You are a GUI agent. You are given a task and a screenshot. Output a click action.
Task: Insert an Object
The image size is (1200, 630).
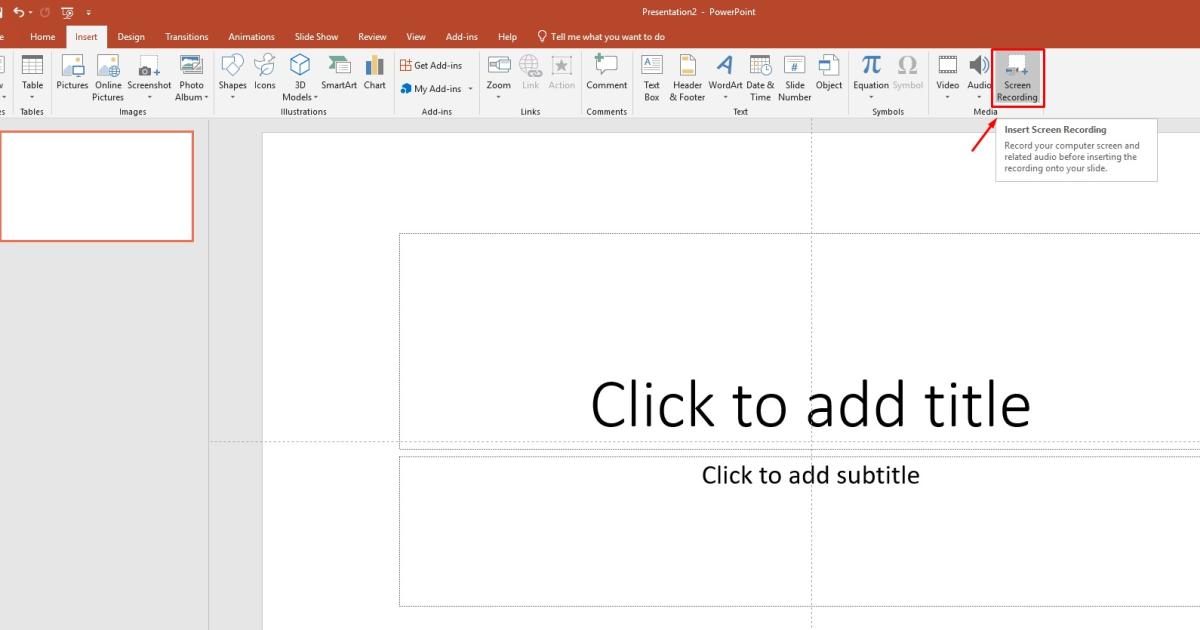click(828, 77)
